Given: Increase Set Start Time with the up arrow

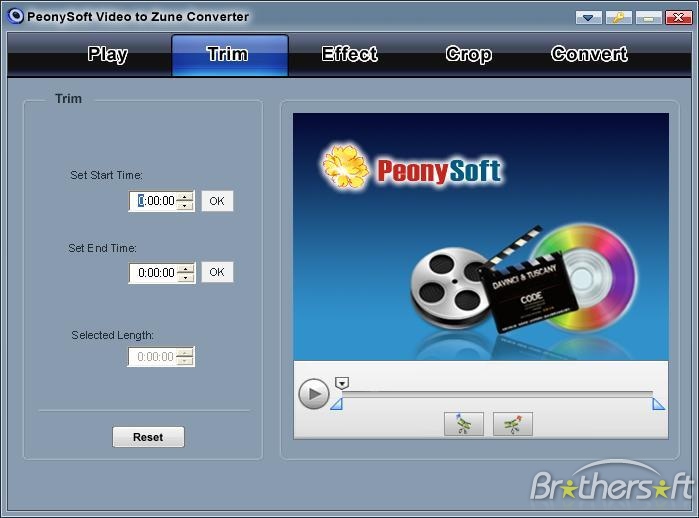Looking at the screenshot, I should [x=185, y=197].
